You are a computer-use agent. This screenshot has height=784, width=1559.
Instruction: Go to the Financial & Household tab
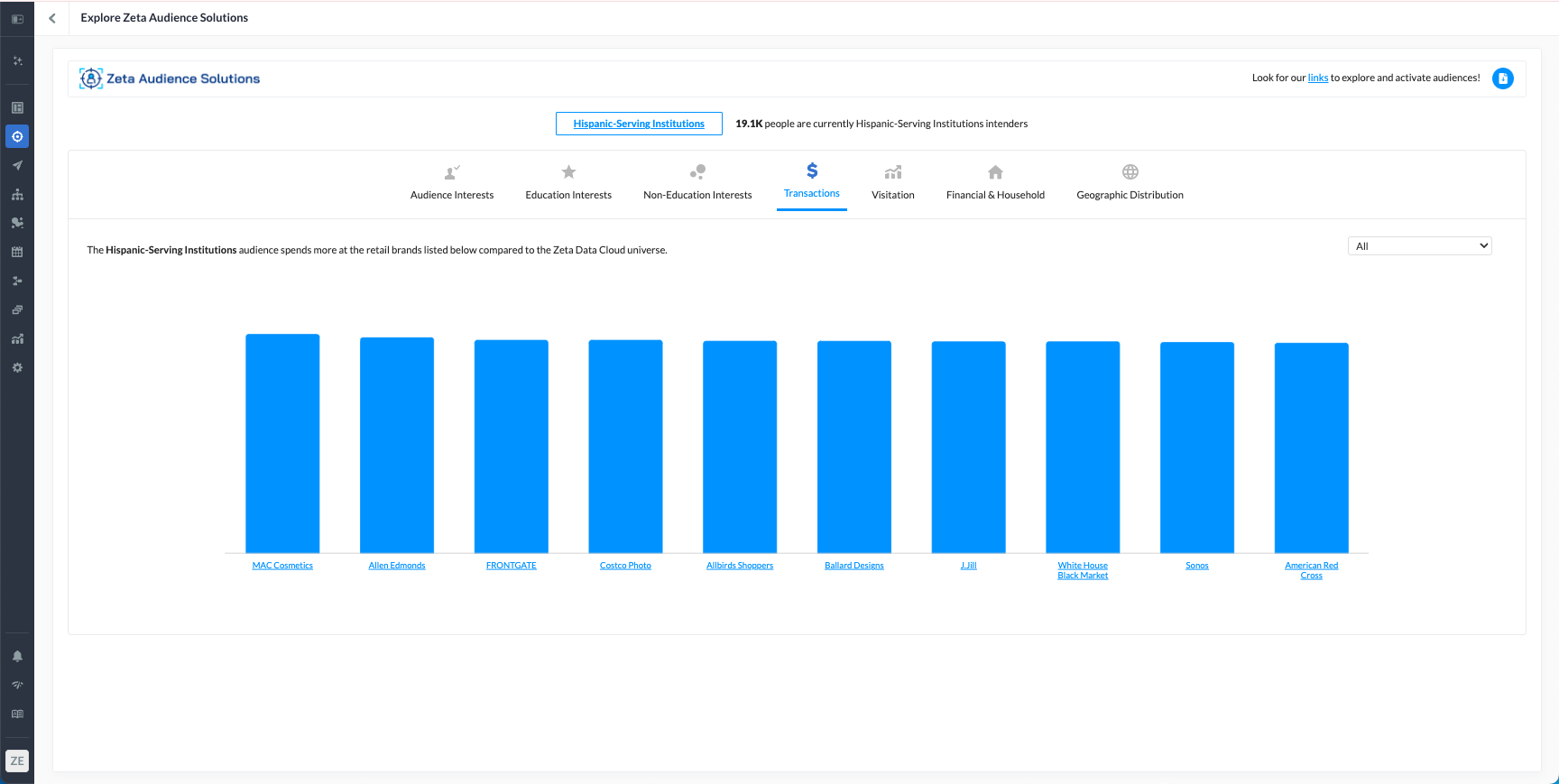(x=995, y=183)
